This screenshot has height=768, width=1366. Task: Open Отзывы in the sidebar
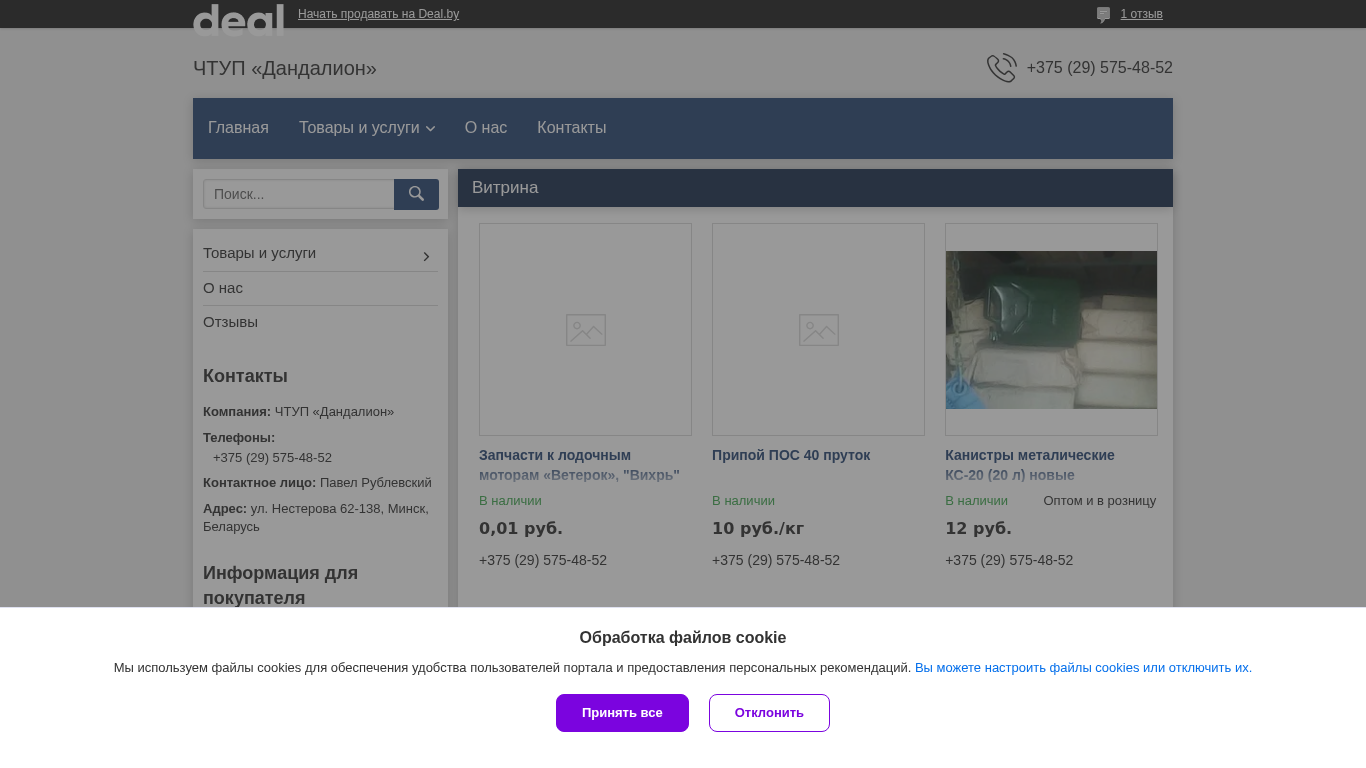pos(230,322)
